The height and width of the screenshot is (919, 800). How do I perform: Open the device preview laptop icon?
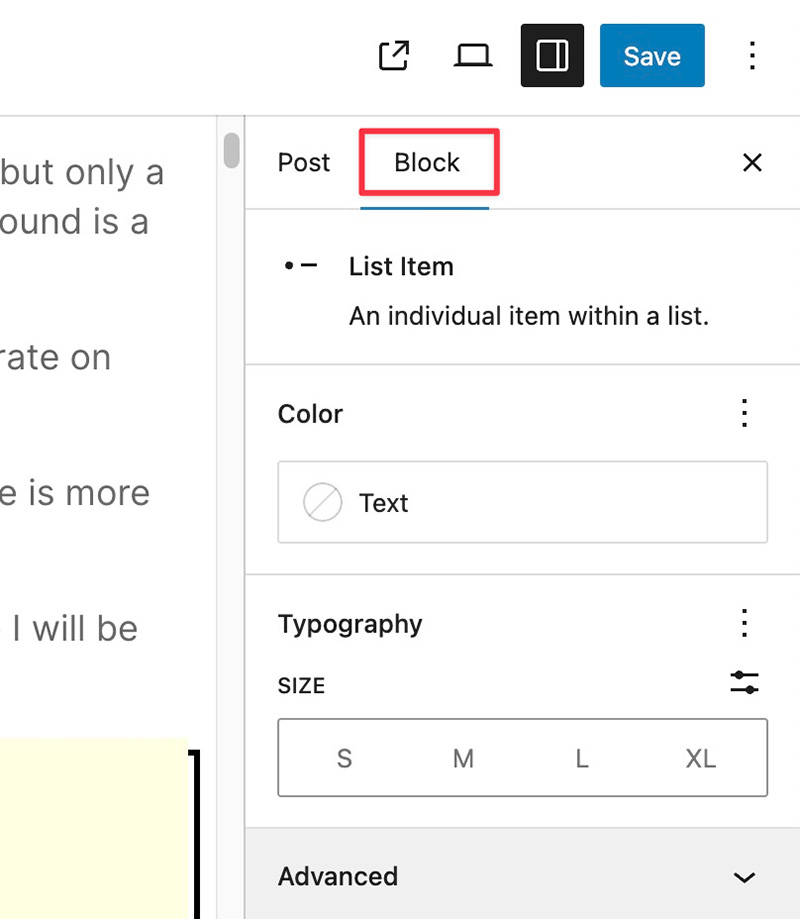473,56
